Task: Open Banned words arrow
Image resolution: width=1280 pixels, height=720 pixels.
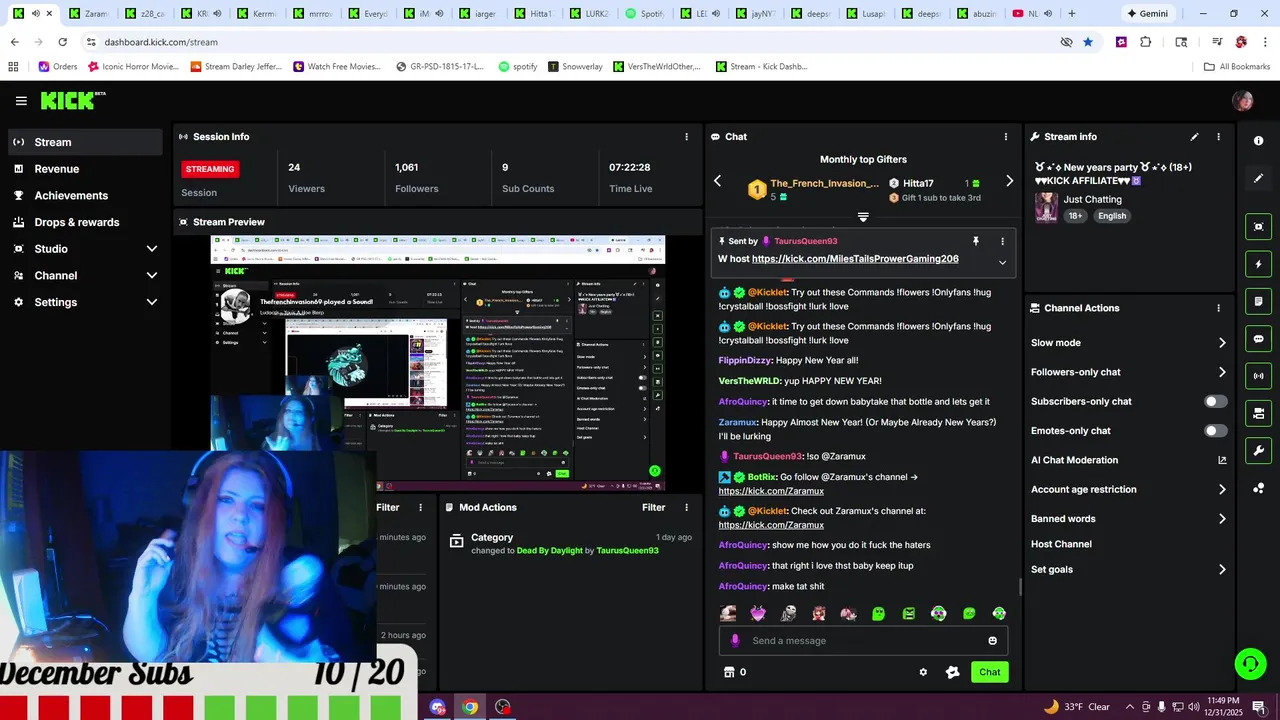Action: click(1222, 519)
